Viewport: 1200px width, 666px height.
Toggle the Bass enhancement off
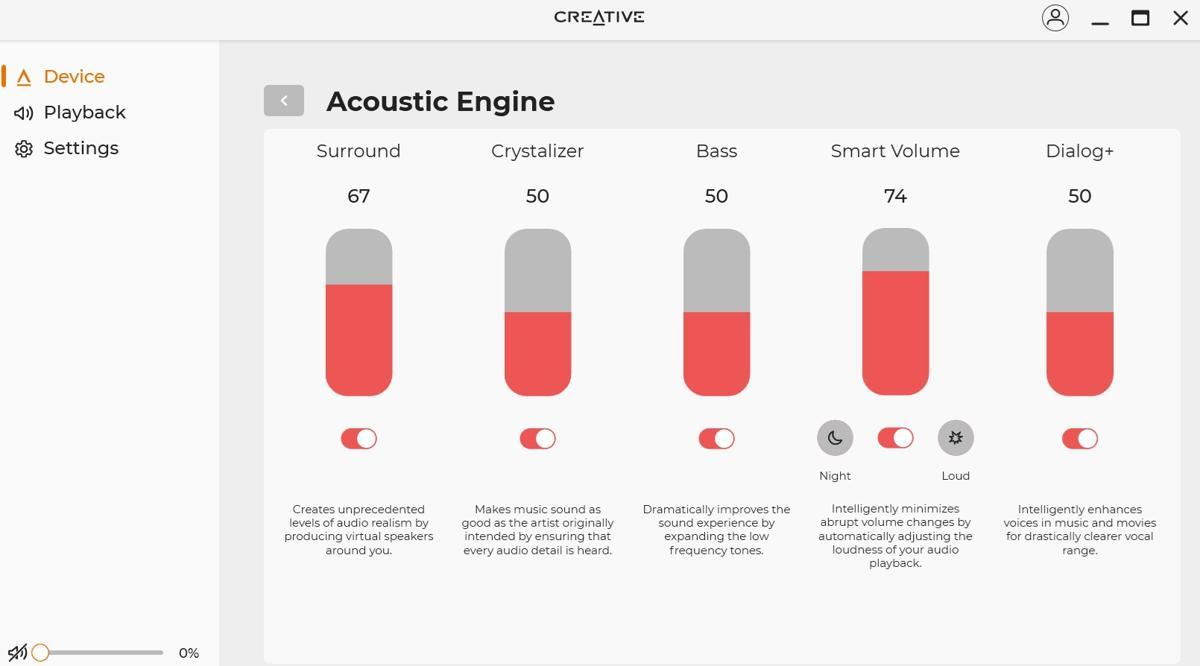click(x=717, y=438)
